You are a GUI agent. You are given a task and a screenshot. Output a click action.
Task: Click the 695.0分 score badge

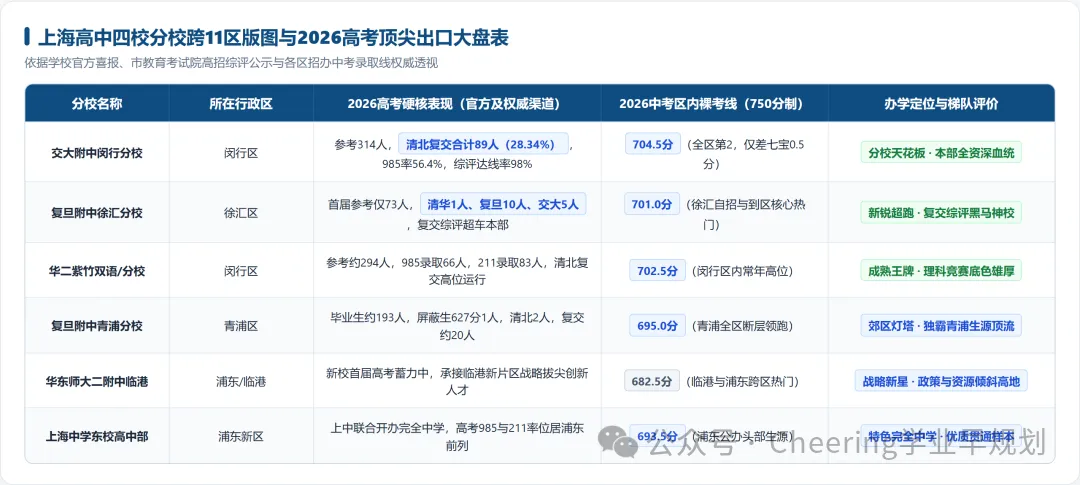(657, 326)
